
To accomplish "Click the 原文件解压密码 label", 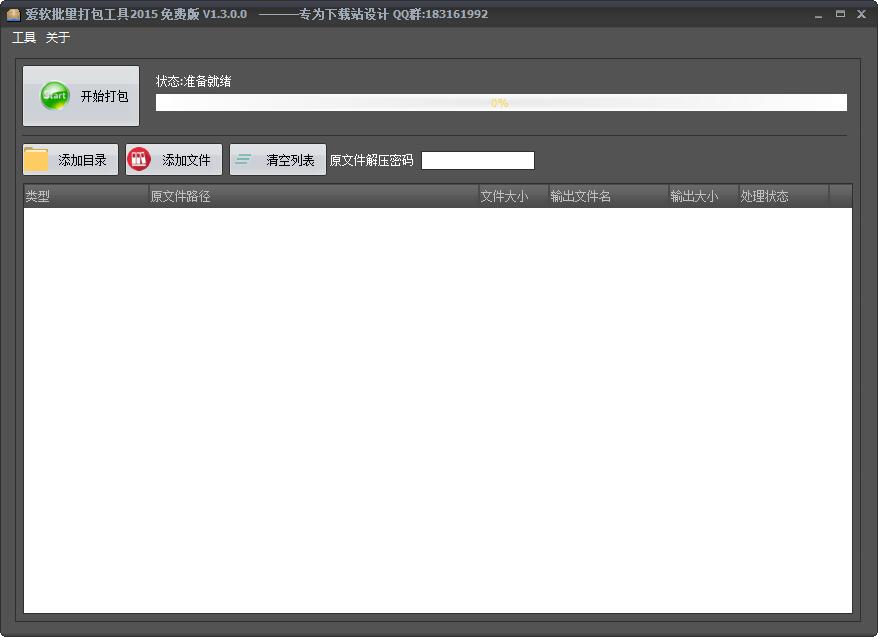I will pos(371,161).
